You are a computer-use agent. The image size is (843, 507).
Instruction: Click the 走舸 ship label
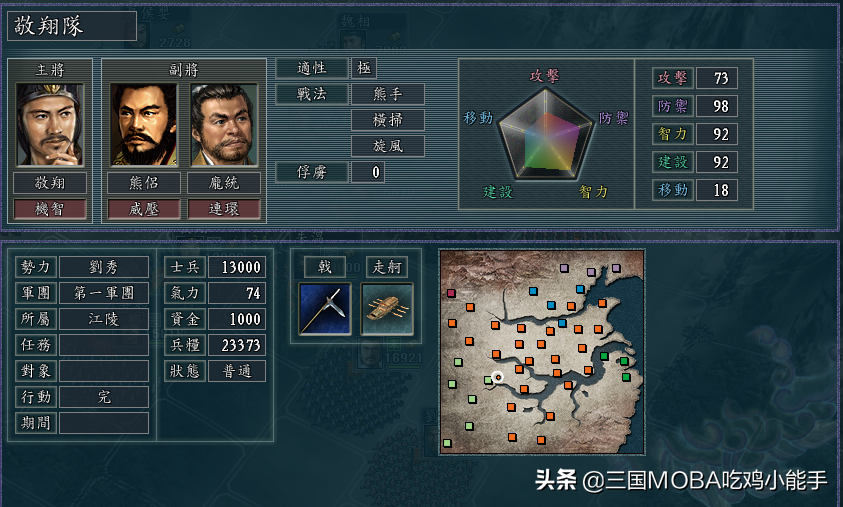[x=387, y=267]
